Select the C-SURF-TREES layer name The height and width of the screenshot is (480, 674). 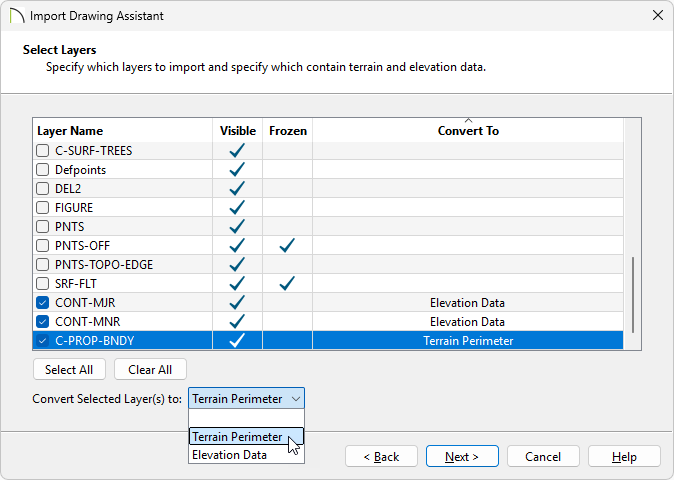[x=94, y=151]
